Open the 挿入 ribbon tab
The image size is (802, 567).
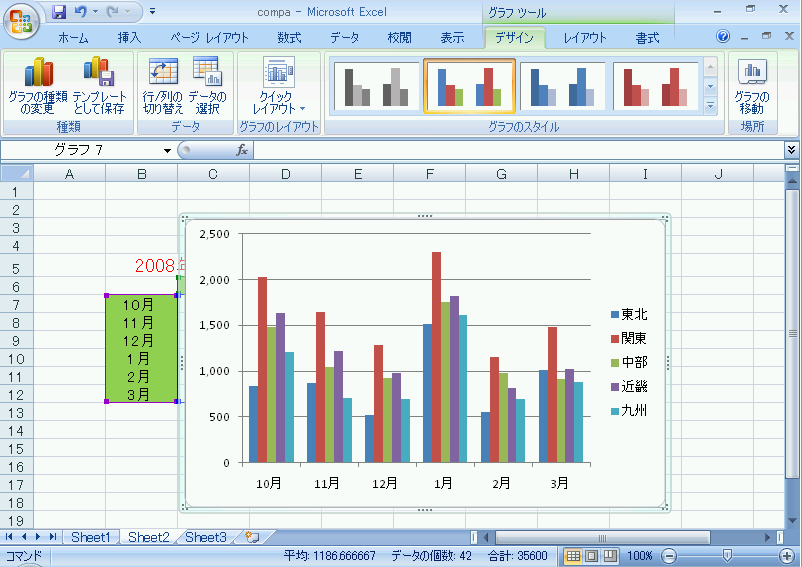click(129, 38)
